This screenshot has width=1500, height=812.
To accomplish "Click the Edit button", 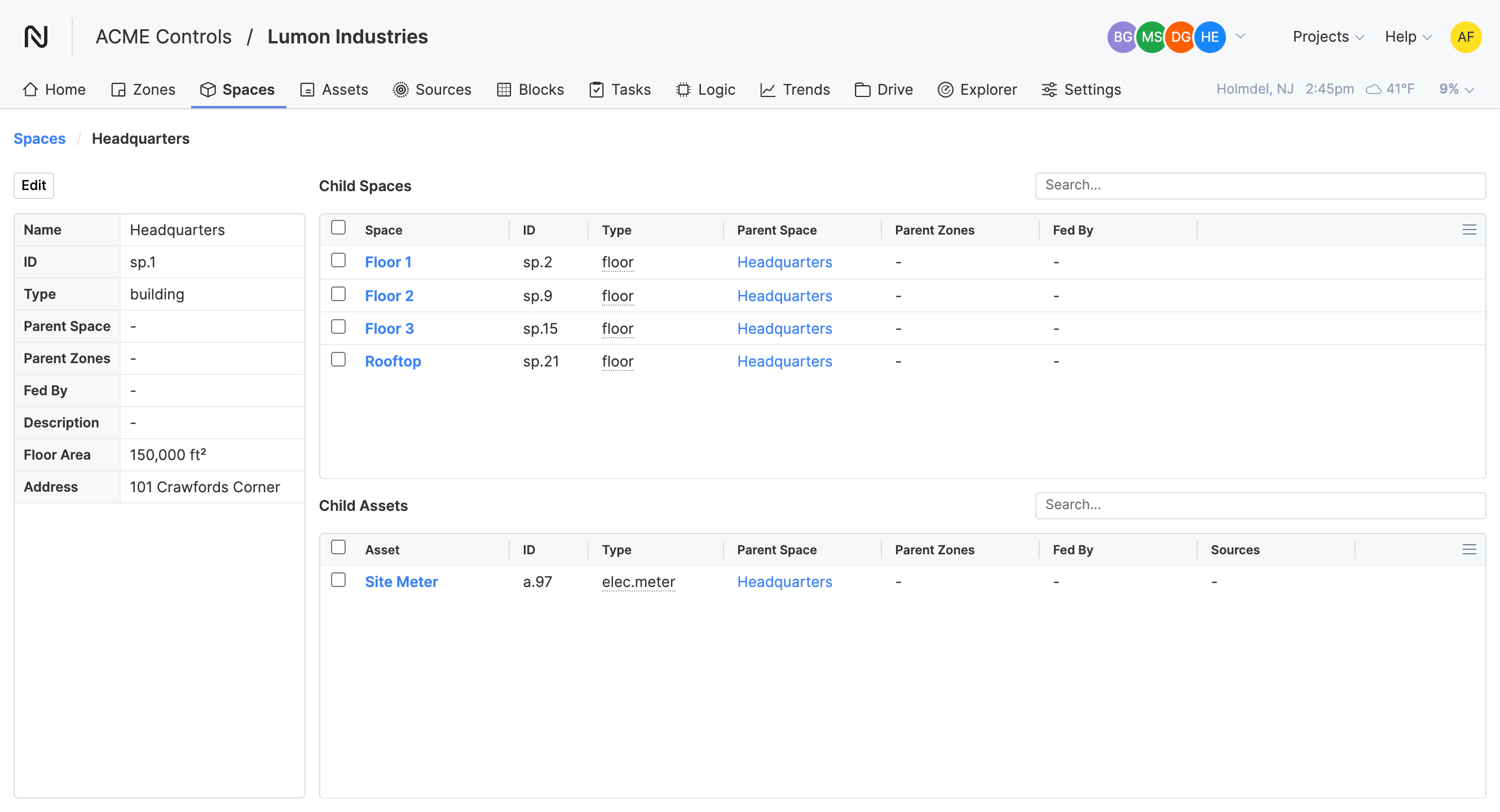I will point(34,186).
